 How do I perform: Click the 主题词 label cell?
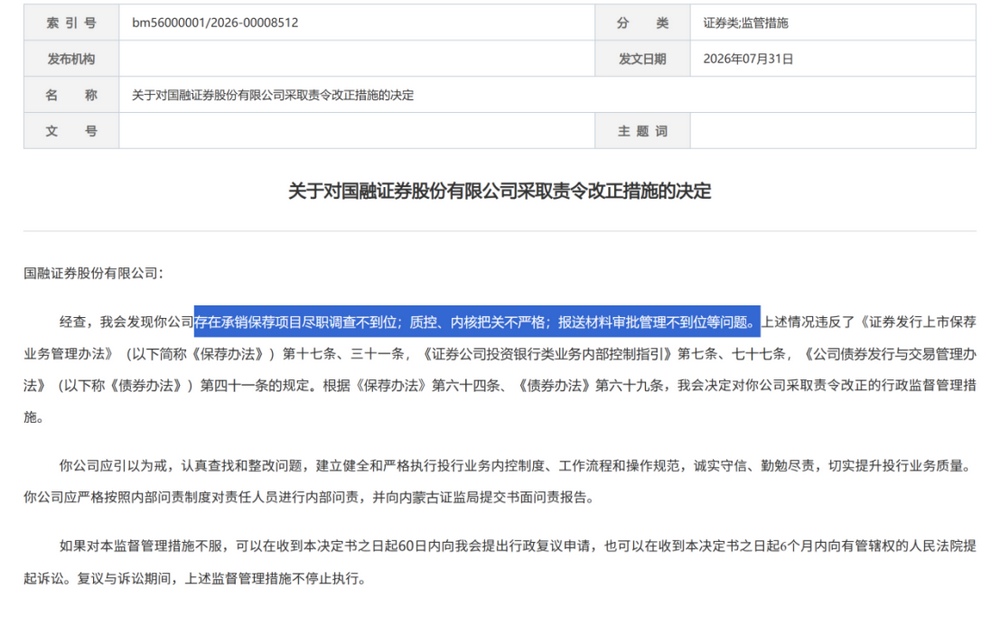pyautogui.click(x=642, y=131)
